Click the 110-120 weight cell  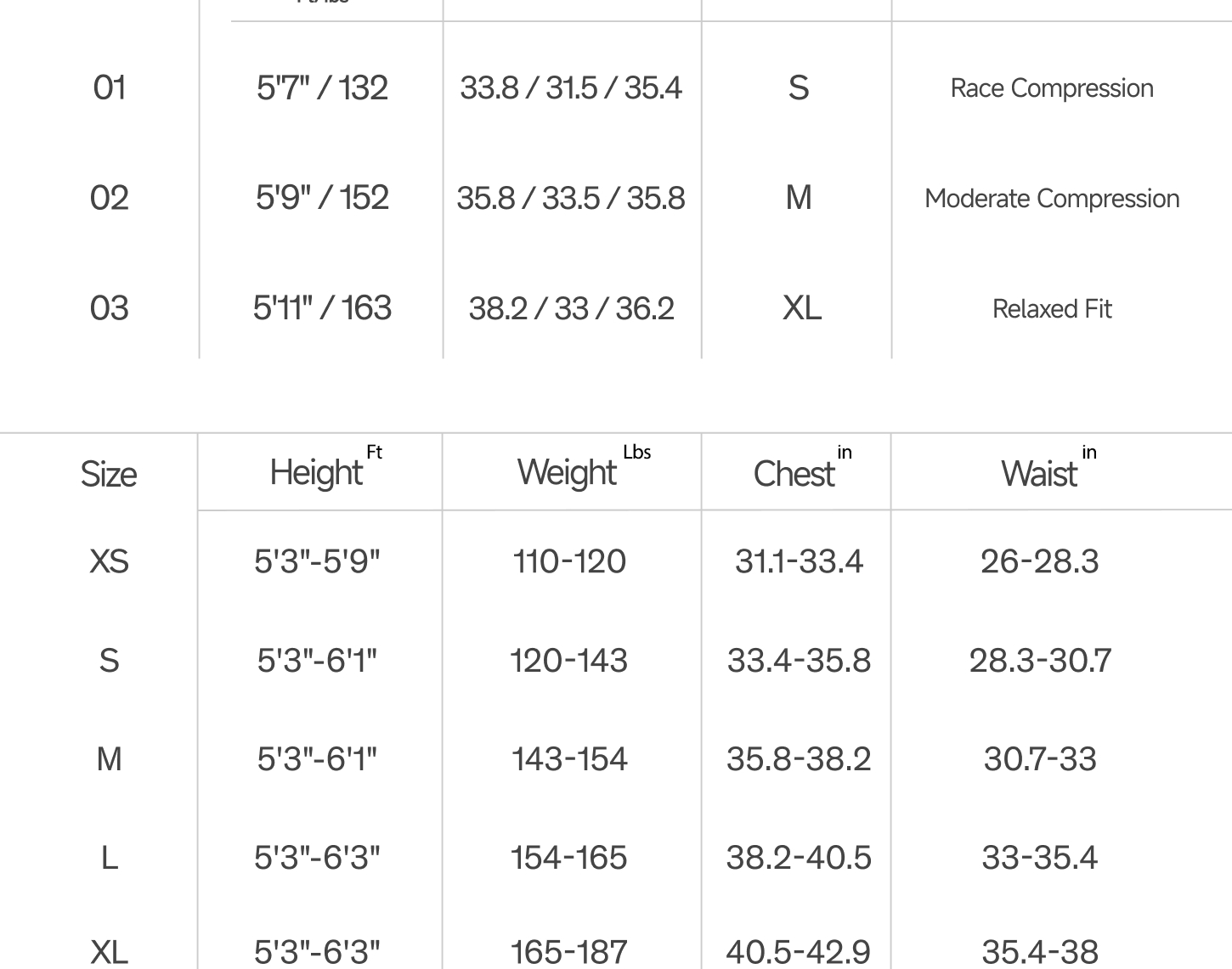[569, 561]
